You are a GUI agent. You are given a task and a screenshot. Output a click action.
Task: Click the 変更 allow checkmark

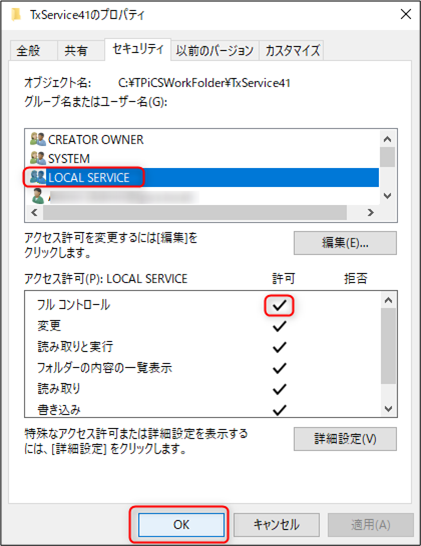click(279, 326)
